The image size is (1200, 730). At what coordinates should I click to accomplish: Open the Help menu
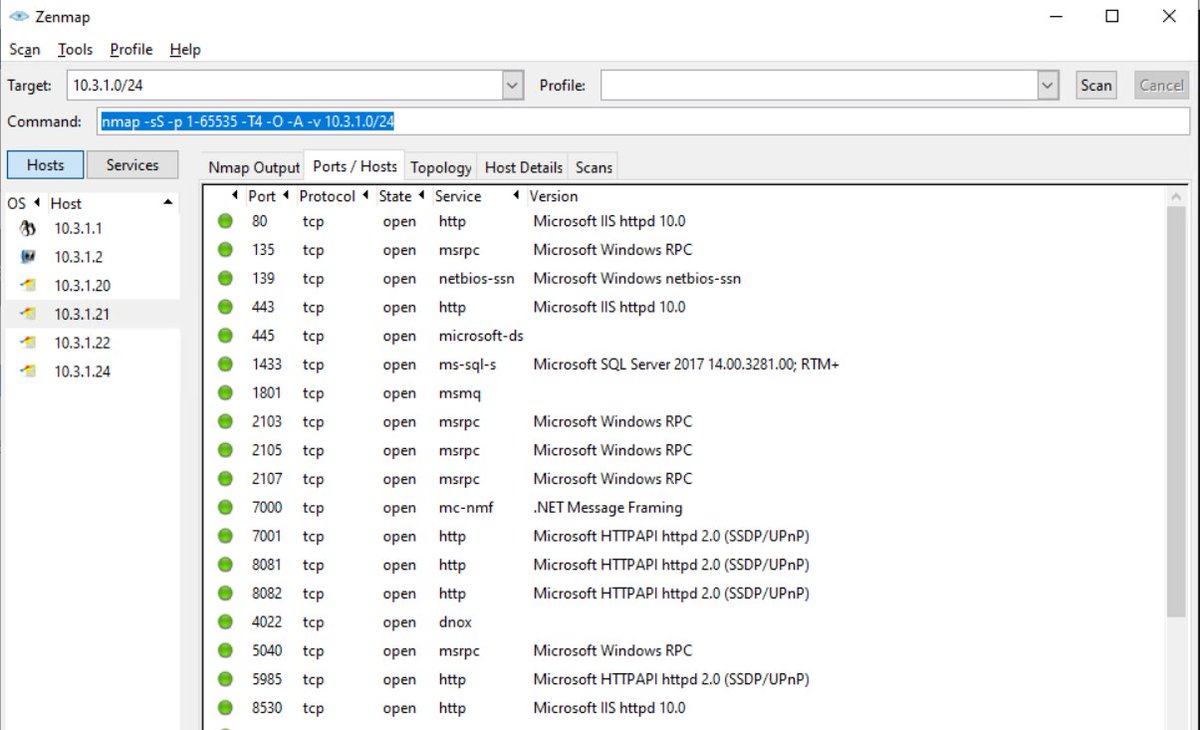tap(185, 49)
